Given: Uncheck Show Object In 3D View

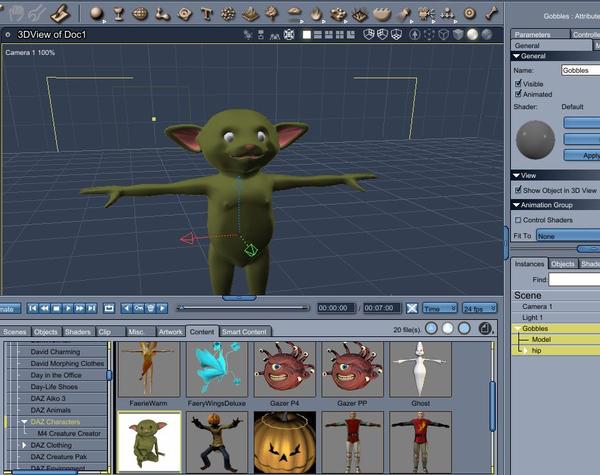Looking at the screenshot, I should click(518, 190).
